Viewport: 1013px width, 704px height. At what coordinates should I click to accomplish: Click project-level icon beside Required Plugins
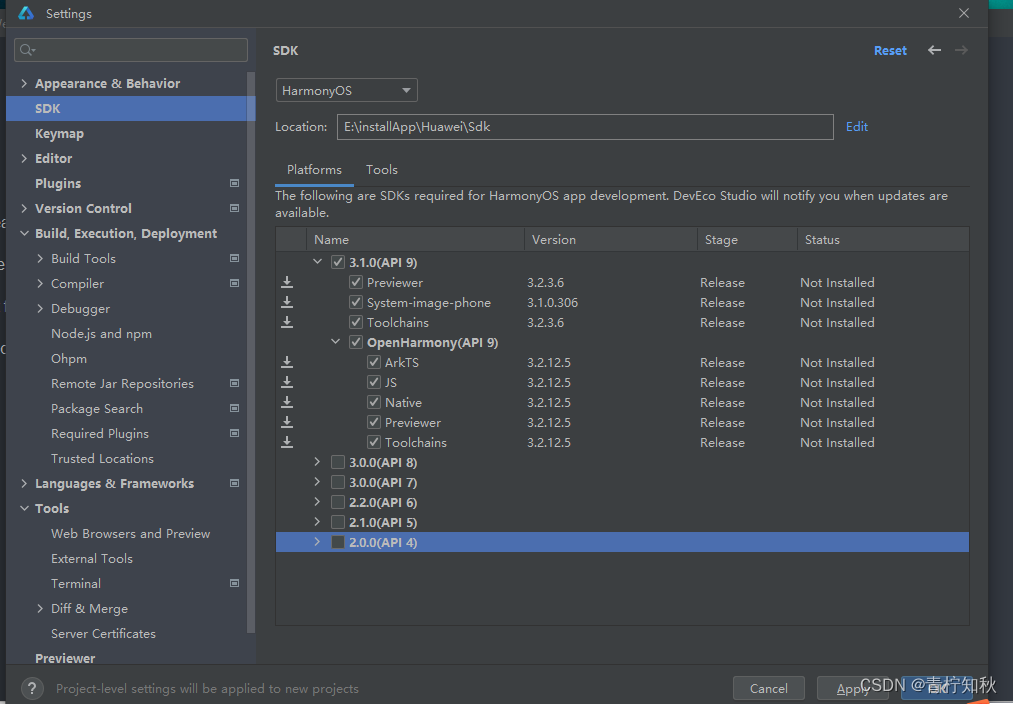235,433
